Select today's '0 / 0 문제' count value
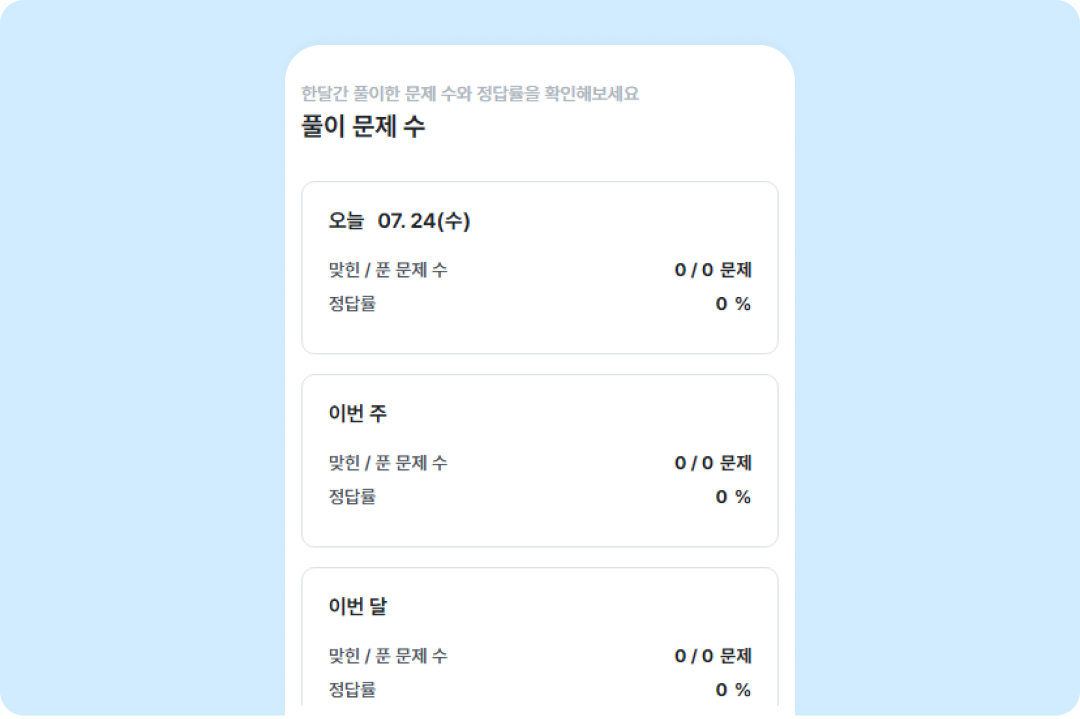The width and height of the screenshot is (1080, 719). (x=713, y=270)
